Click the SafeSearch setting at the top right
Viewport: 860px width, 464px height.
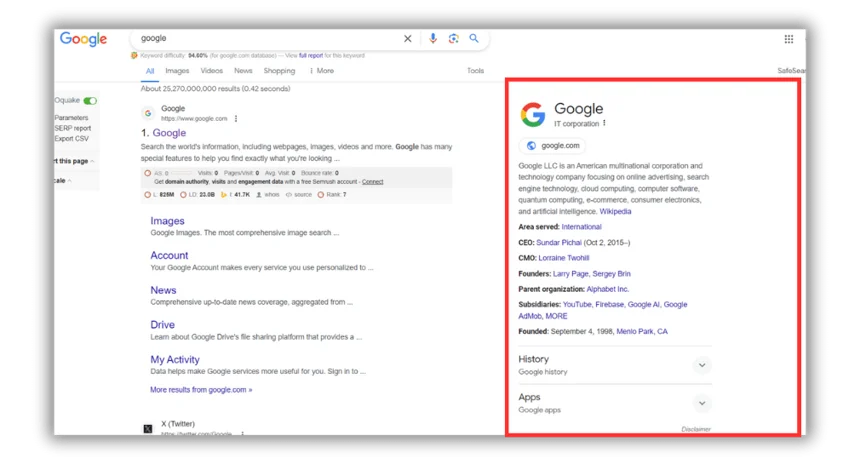[791, 71]
